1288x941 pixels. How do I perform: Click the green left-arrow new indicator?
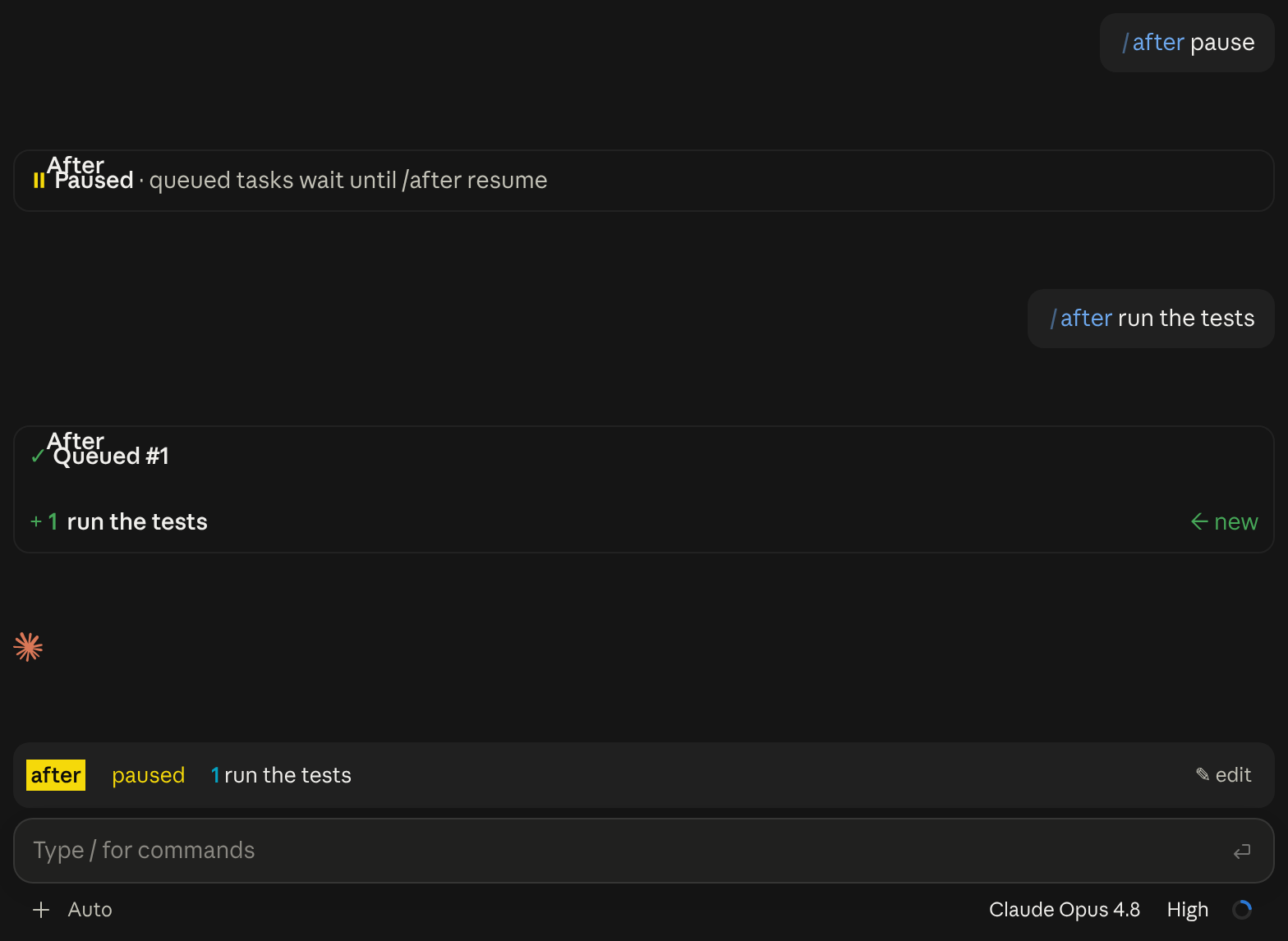click(1224, 521)
